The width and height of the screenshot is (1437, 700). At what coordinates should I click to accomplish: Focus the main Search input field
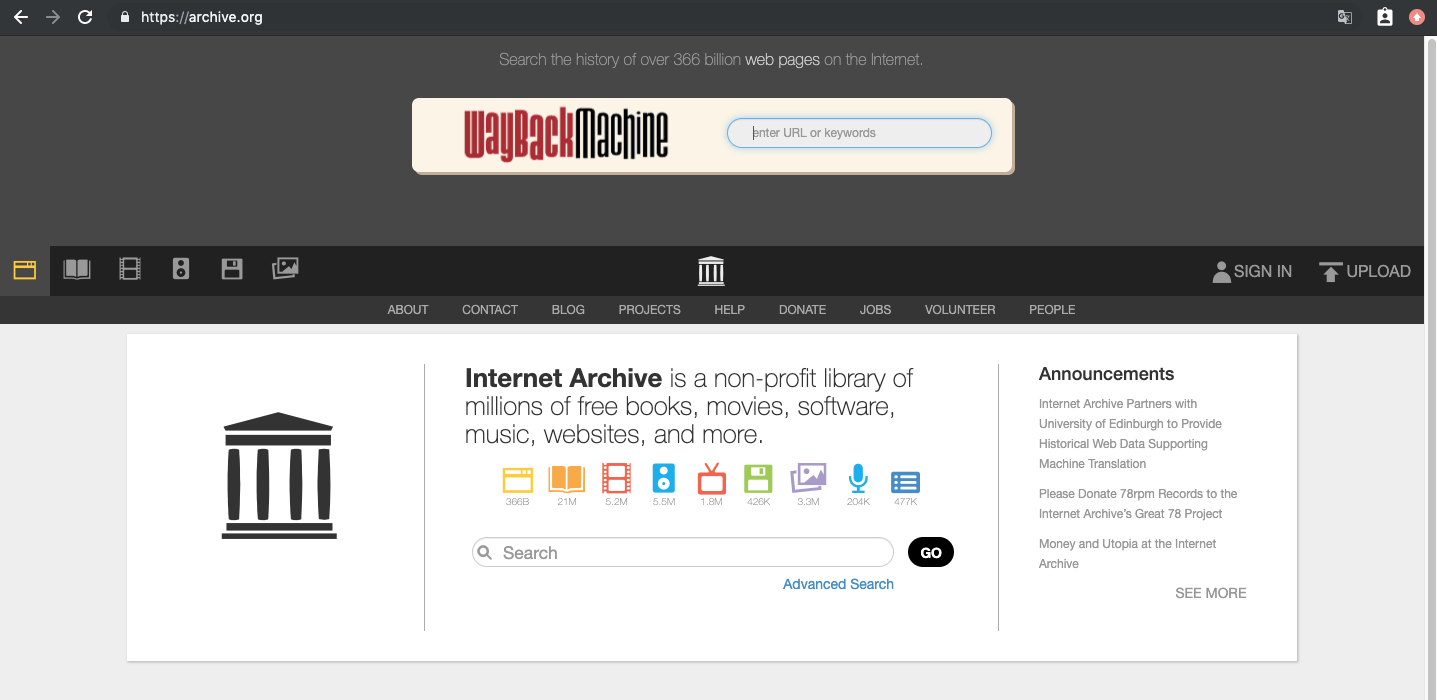(683, 553)
